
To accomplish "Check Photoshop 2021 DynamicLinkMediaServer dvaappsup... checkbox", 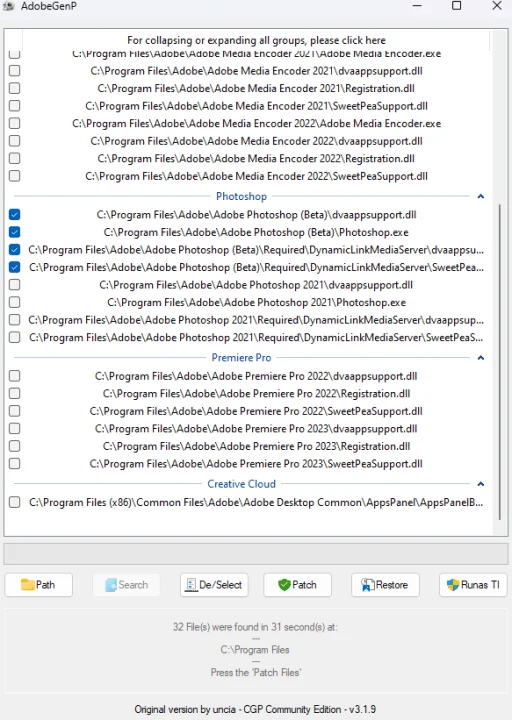I will click(15, 320).
